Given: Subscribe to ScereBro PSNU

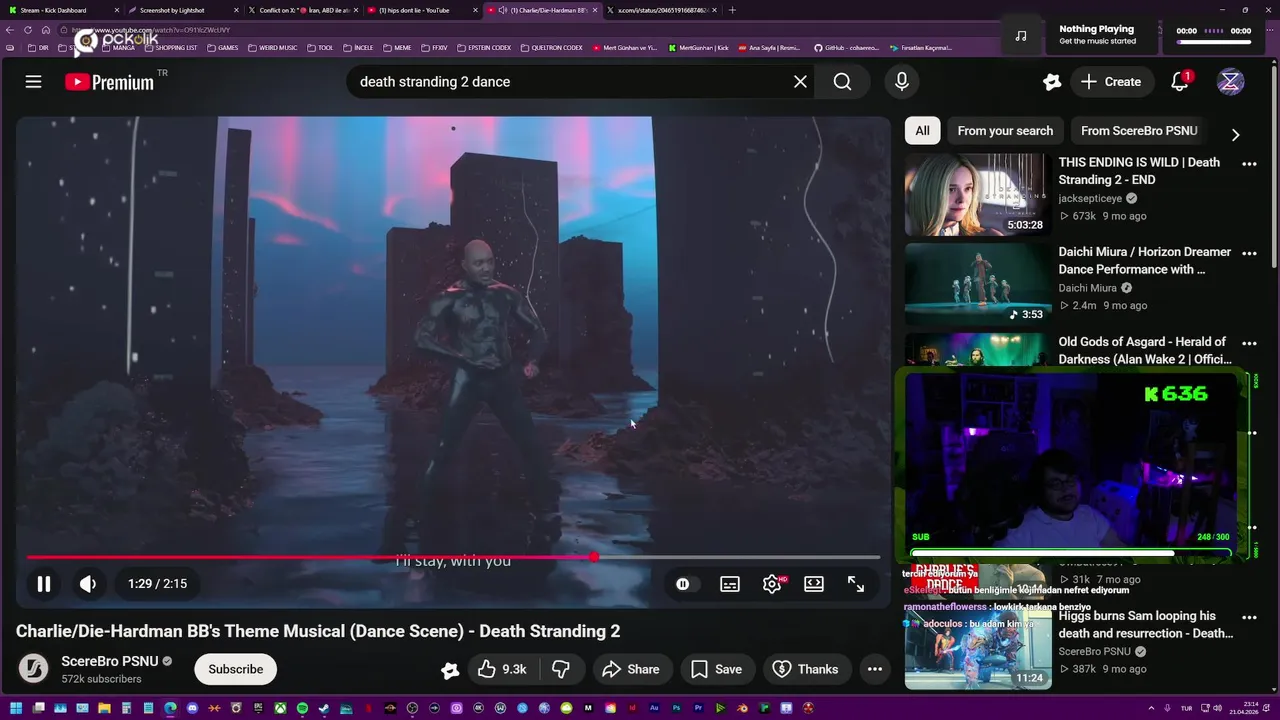Looking at the screenshot, I should tap(235, 669).
